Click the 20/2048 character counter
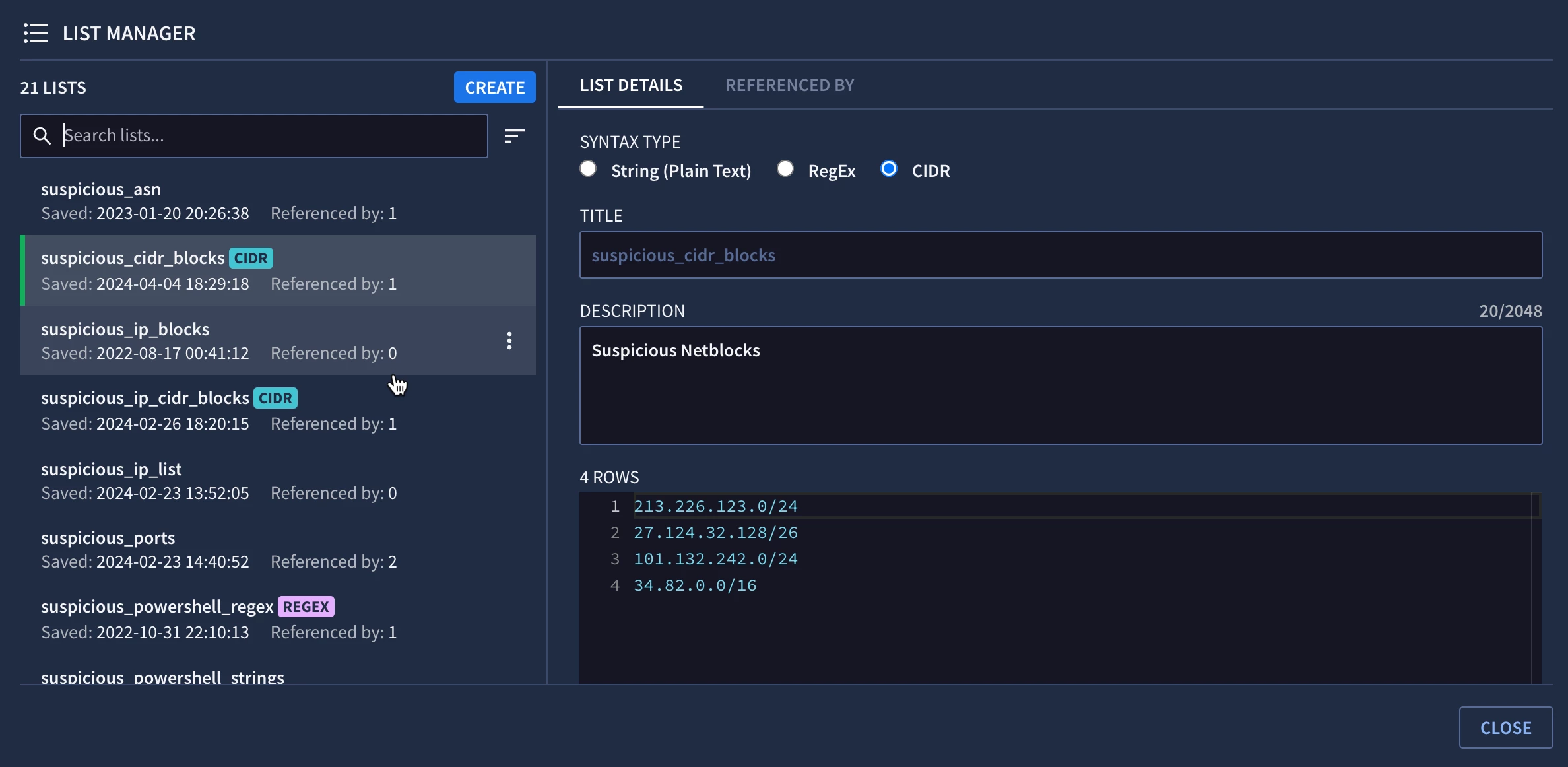Image resolution: width=1568 pixels, height=767 pixels. pos(1511,311)
